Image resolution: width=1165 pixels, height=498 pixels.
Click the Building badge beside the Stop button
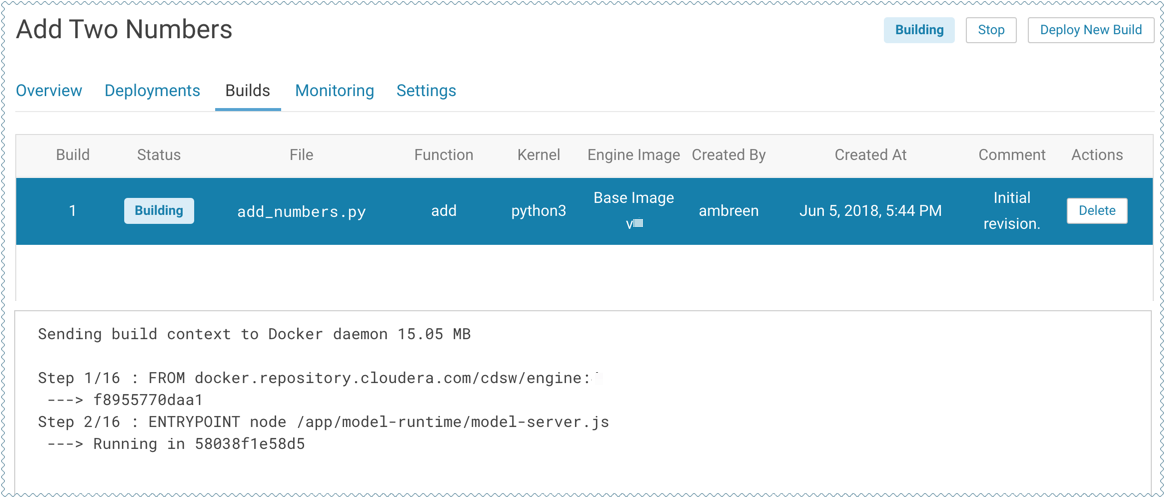[918, 30]
